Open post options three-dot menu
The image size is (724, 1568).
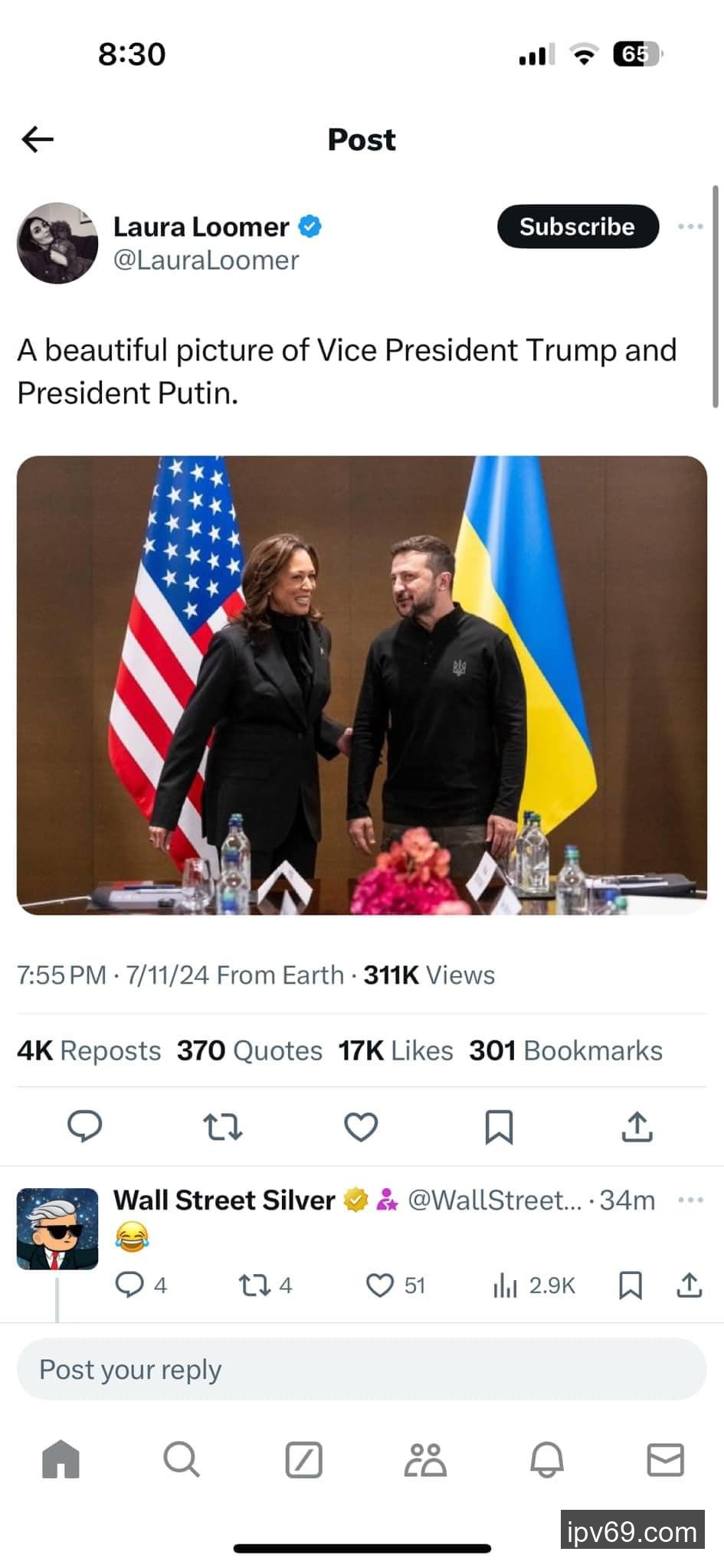click(690, 227)
